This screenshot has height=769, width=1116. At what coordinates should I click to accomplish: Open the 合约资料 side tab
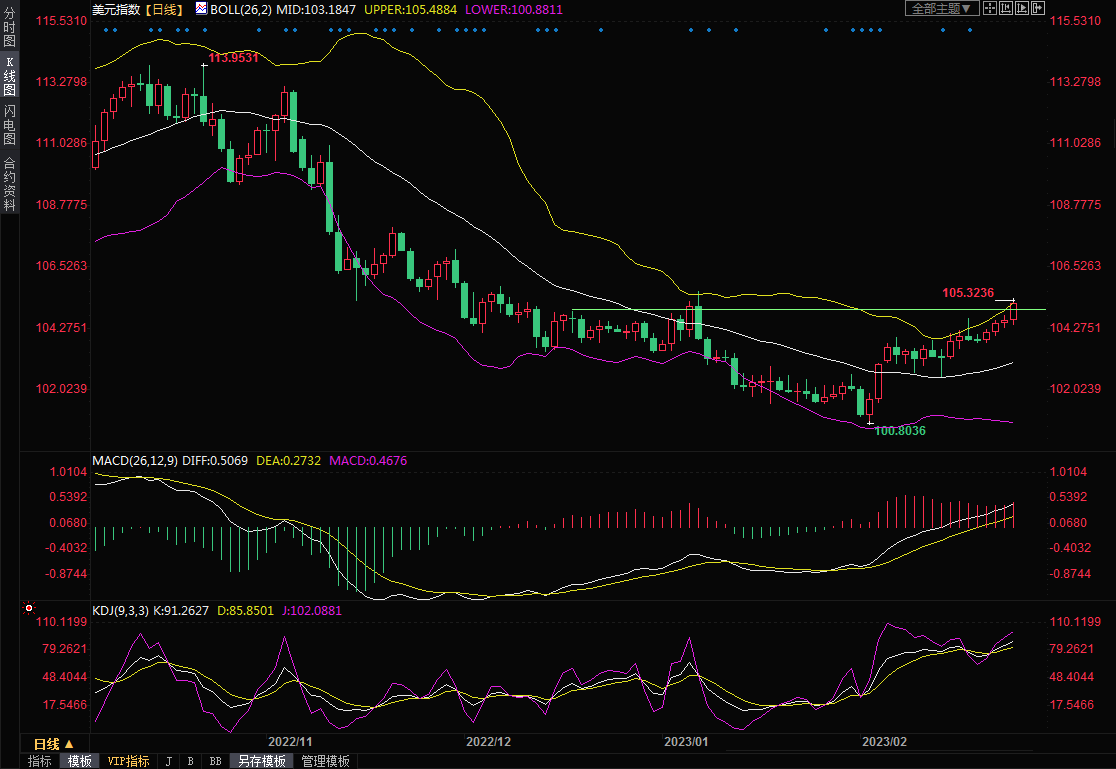(x=9, y=184)
